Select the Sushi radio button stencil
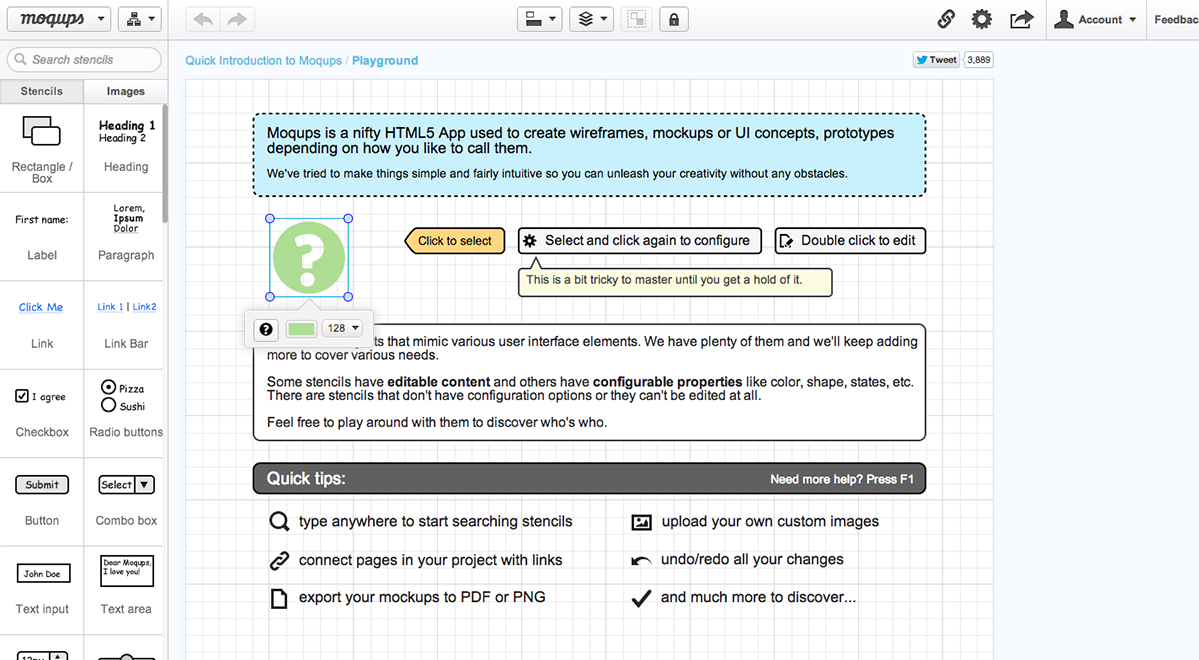This screenshot has width=1199, height=660. coord(109,405)
